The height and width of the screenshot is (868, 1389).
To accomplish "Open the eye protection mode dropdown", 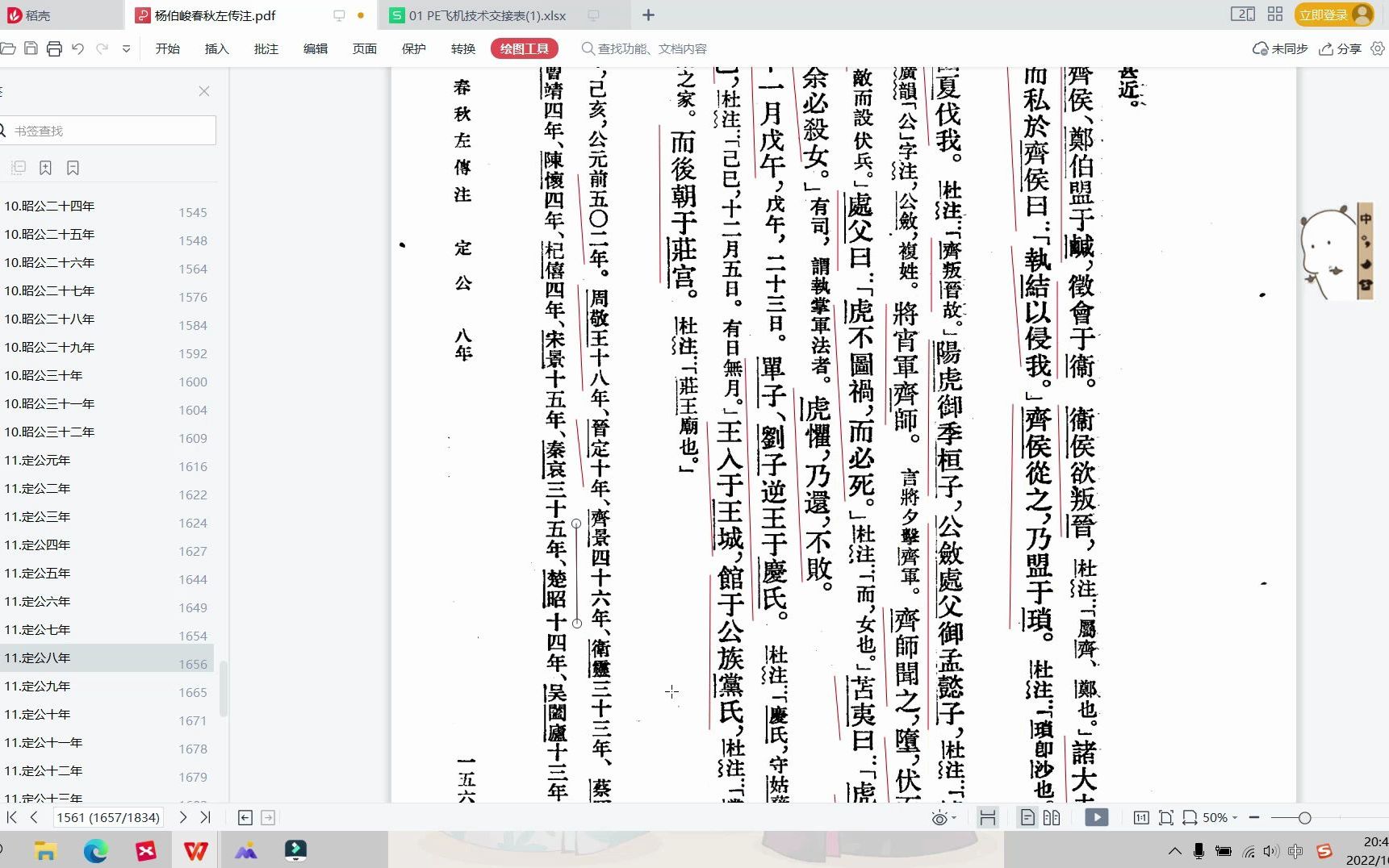I will [943, 818].
